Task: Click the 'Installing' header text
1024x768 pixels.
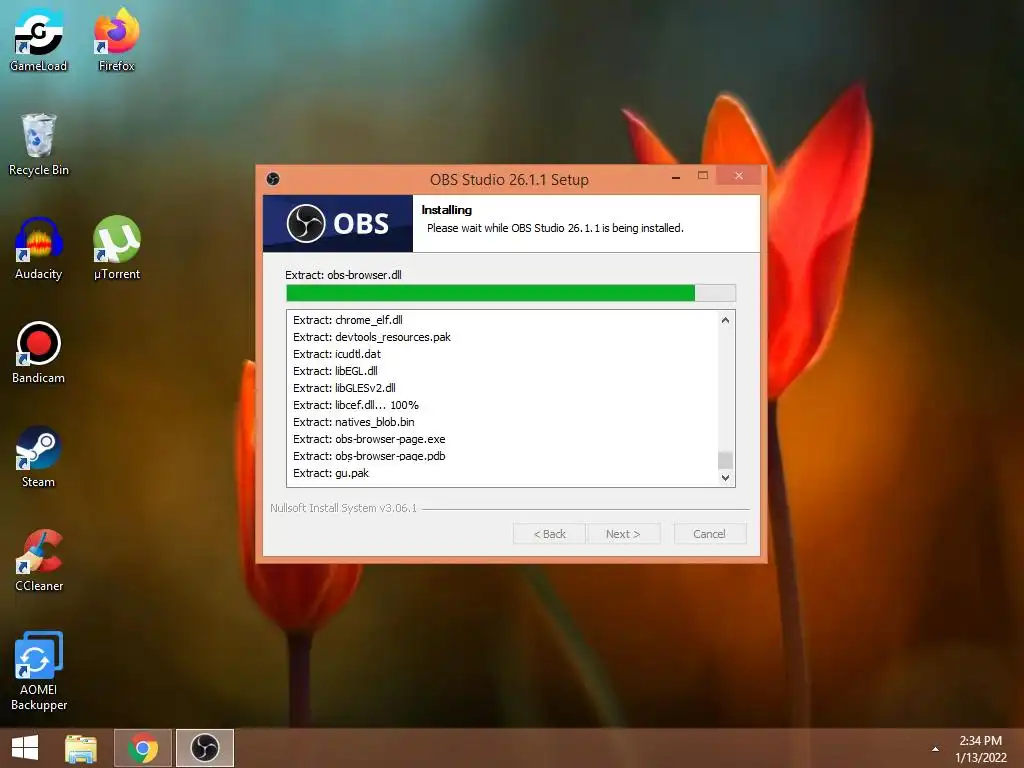Action: (x=447, y=210)
